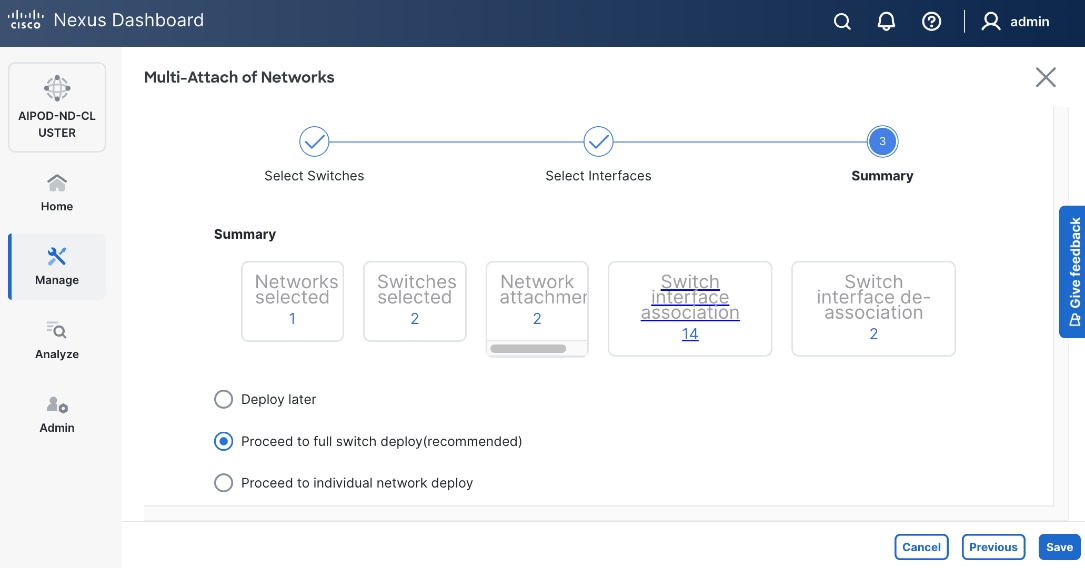Open the Manage tools icon

click(x=57, y=257)
